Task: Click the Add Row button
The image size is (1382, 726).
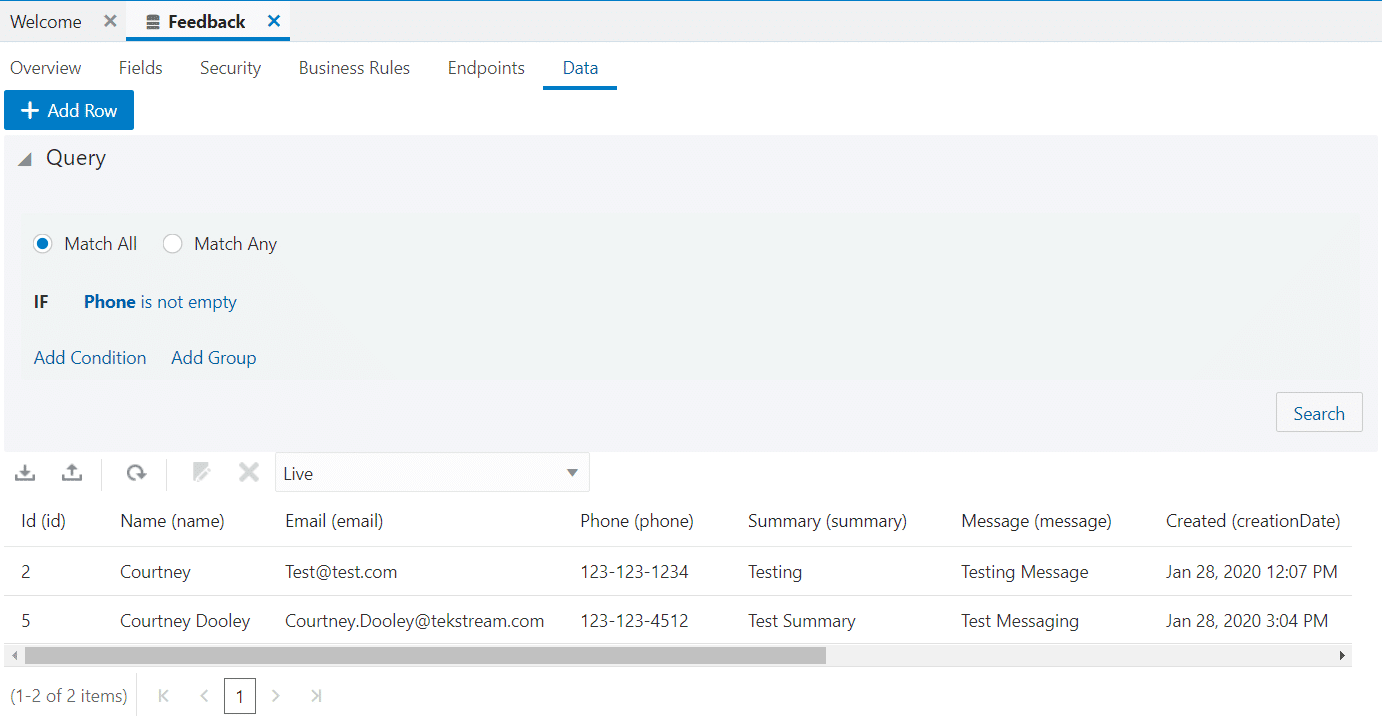Action: pos(69,110)
